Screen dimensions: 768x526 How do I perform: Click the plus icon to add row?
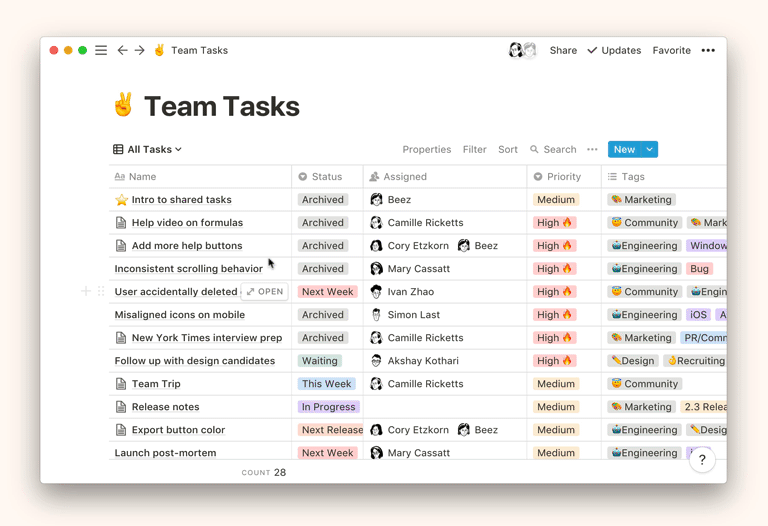pos(86,291)
